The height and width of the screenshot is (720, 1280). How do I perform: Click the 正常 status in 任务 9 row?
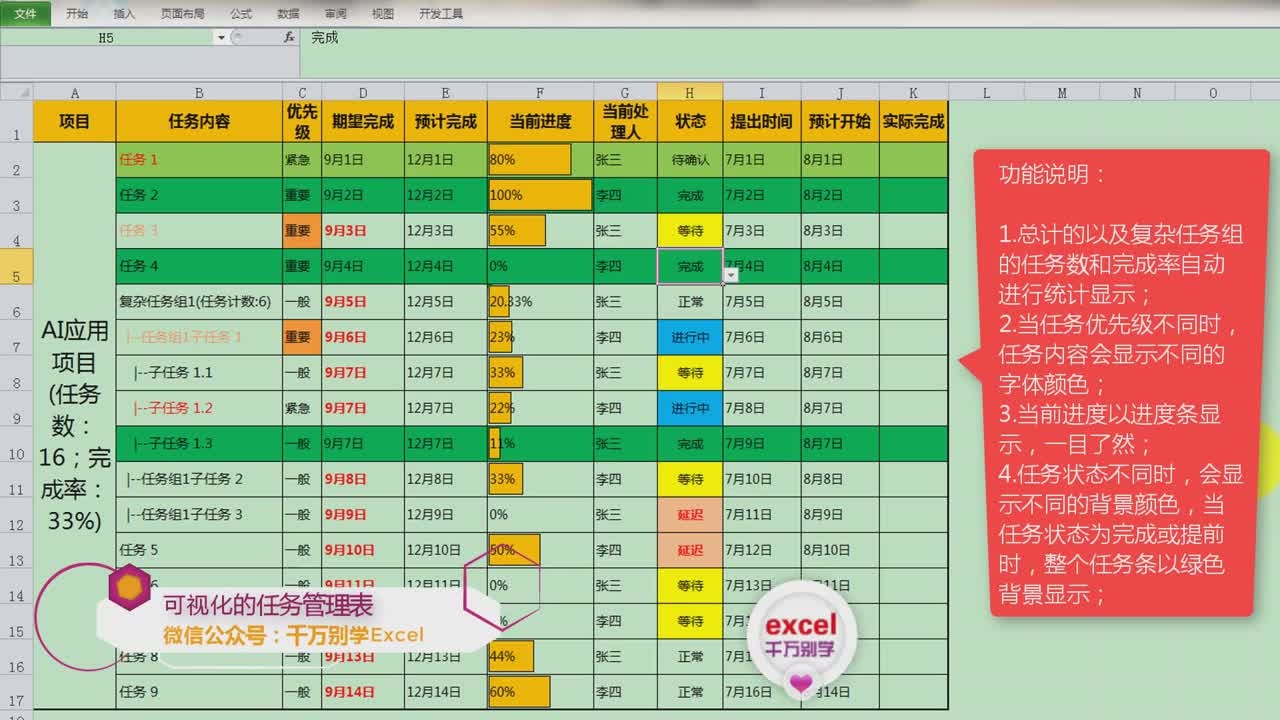(690, 692)
